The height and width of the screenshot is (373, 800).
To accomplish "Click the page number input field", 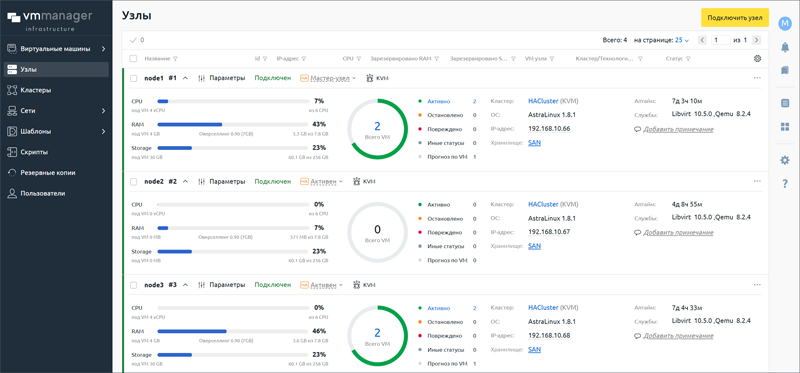I will tap(720, 40).
